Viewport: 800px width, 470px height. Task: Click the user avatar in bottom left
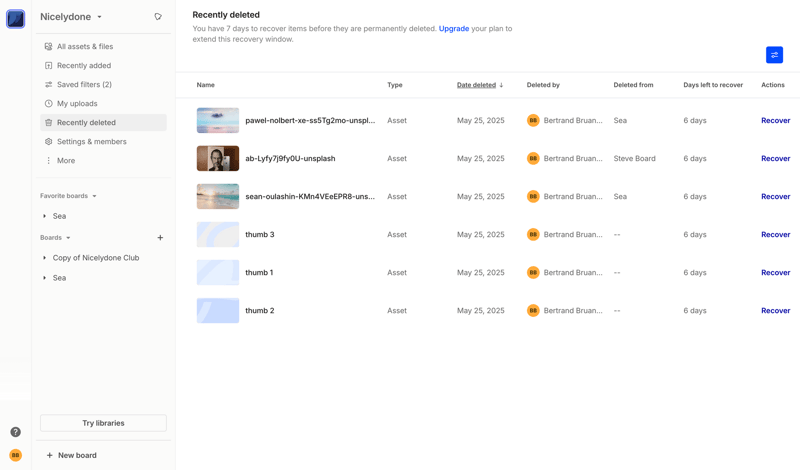15,455
